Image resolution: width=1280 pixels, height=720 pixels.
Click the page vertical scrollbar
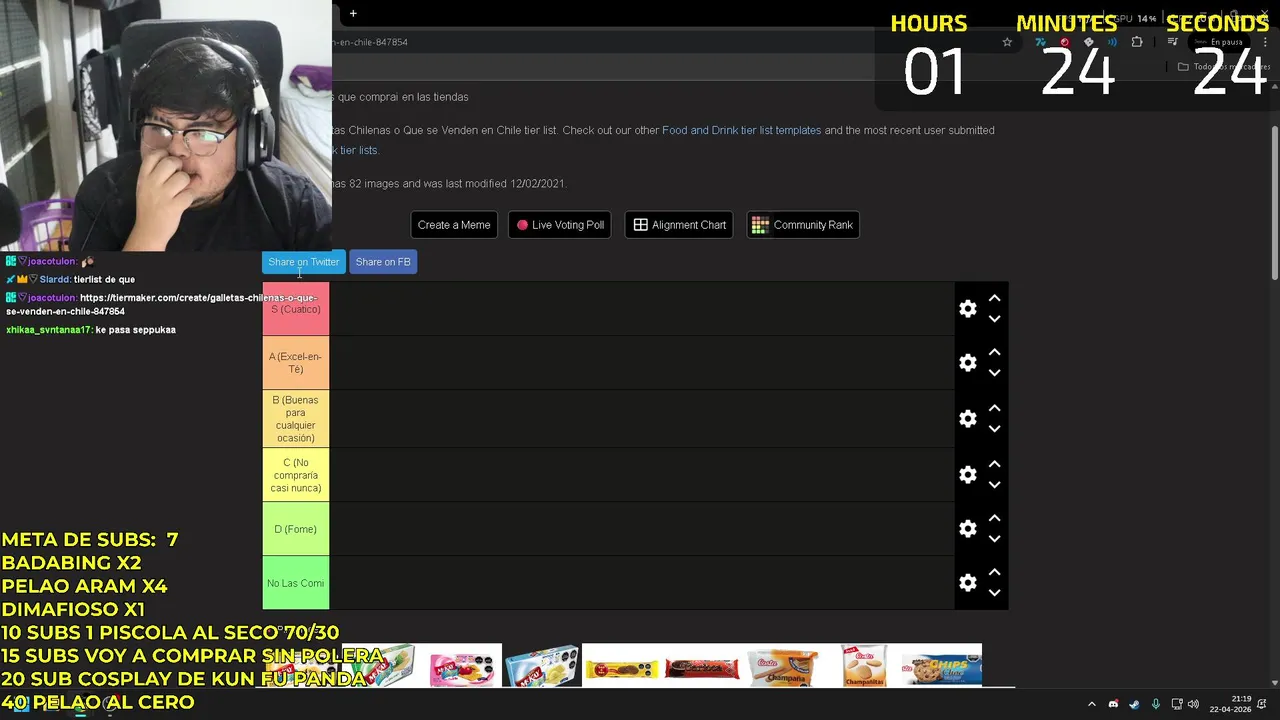pos(1274,205)
